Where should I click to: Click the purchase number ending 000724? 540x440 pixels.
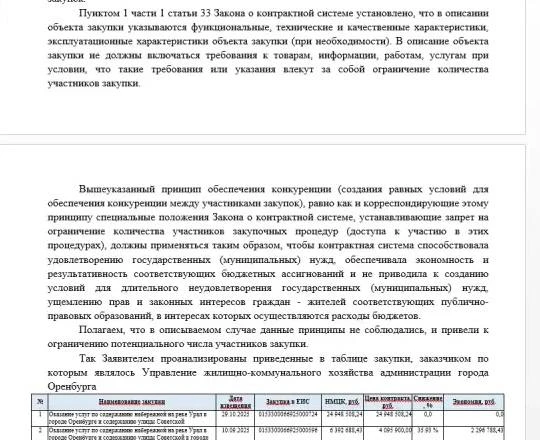pos(288,414)
